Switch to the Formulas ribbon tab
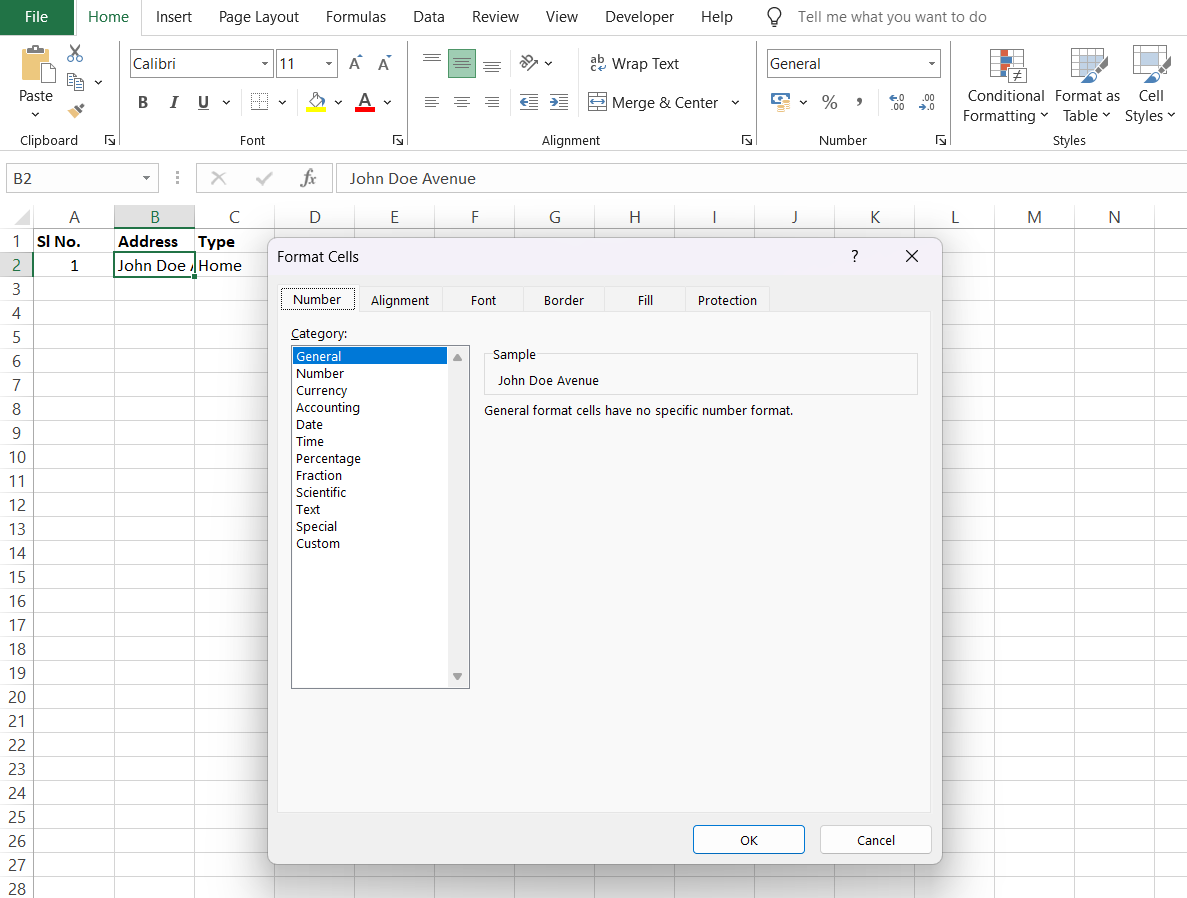The height and width of the screenshot is (898, 1187). point(356,17)
